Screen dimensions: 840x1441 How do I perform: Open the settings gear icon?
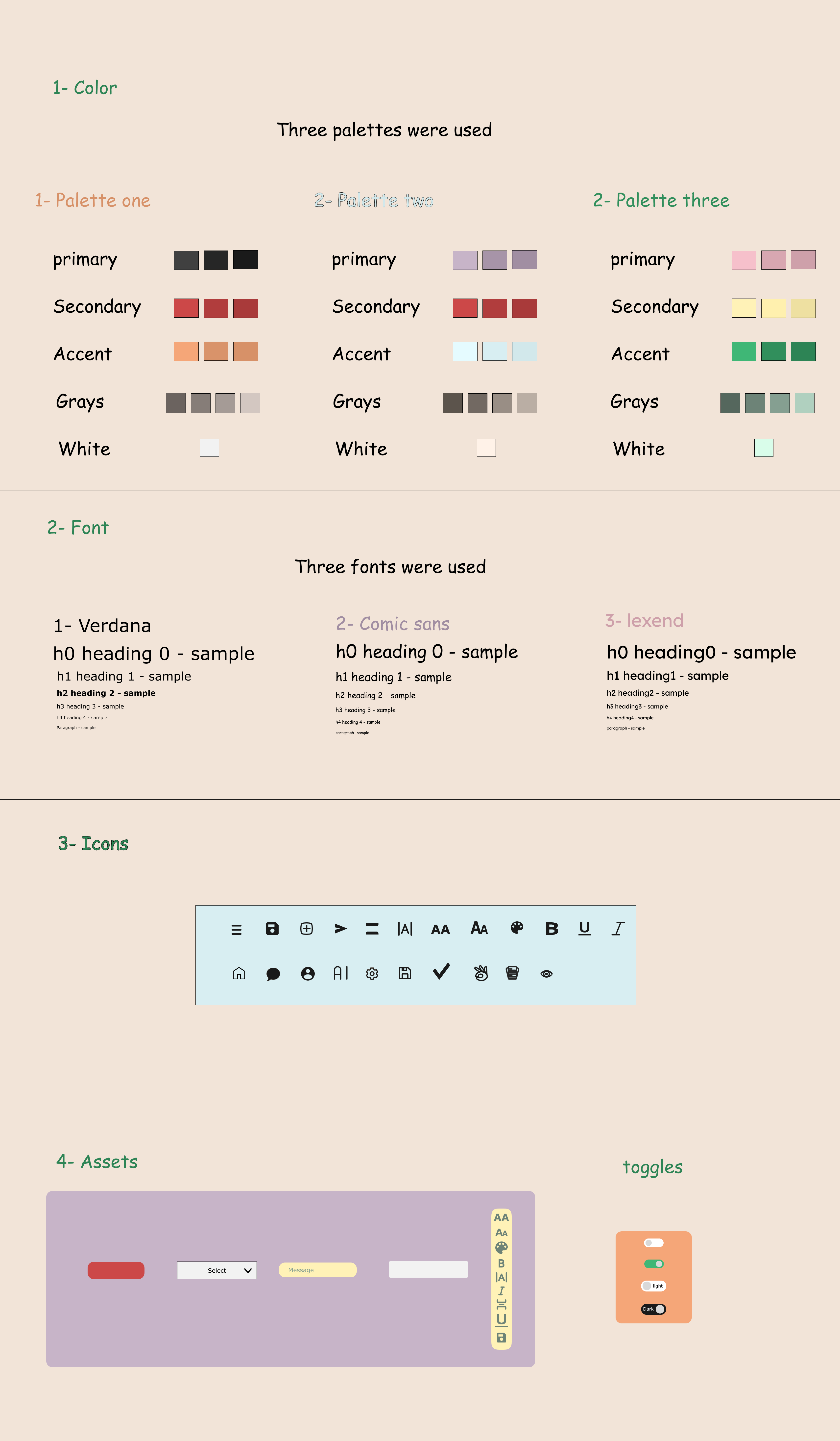pyautogui.click(x=372, y=973)
